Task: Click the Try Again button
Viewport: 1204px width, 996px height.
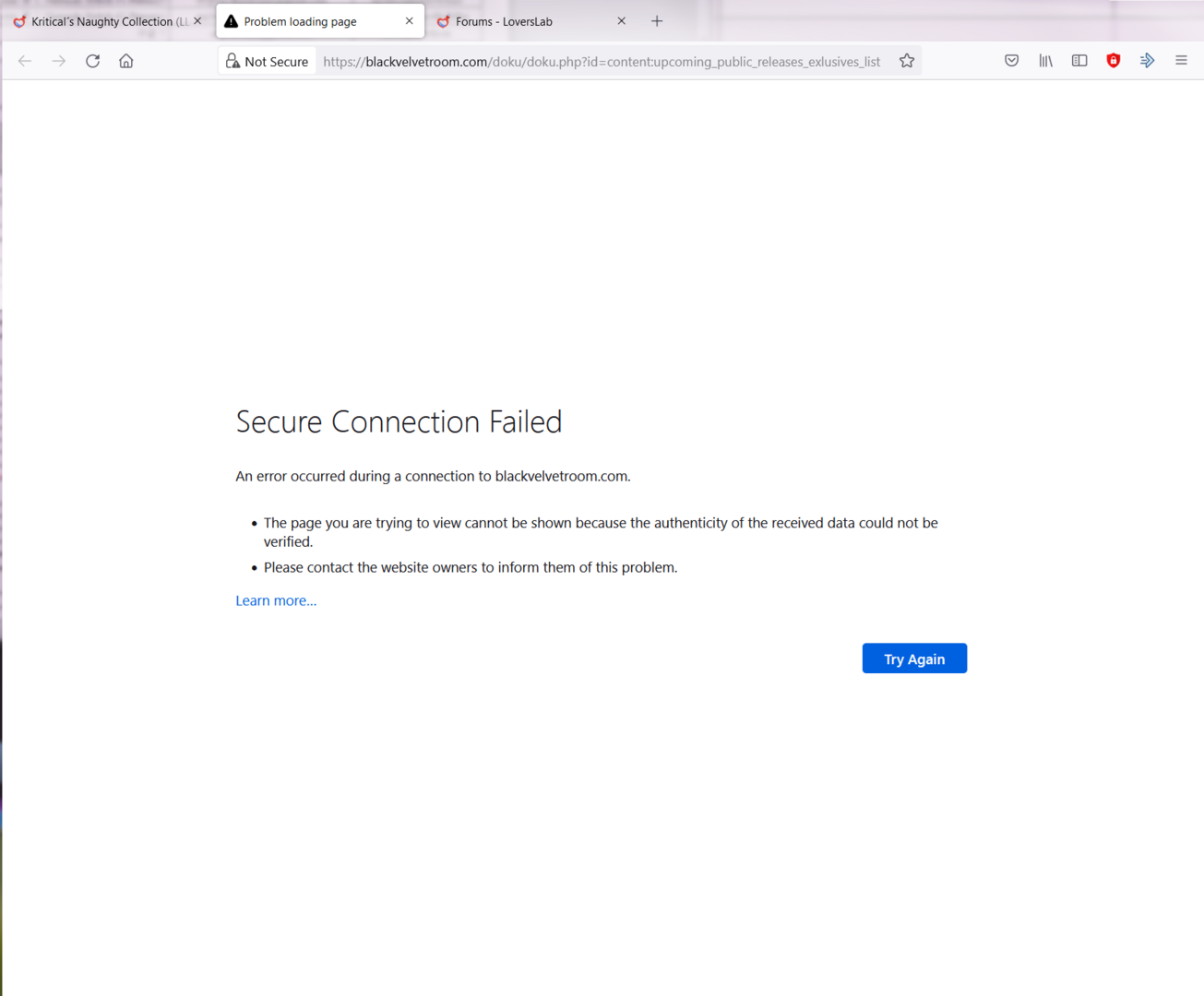Action: pos(914,658)
